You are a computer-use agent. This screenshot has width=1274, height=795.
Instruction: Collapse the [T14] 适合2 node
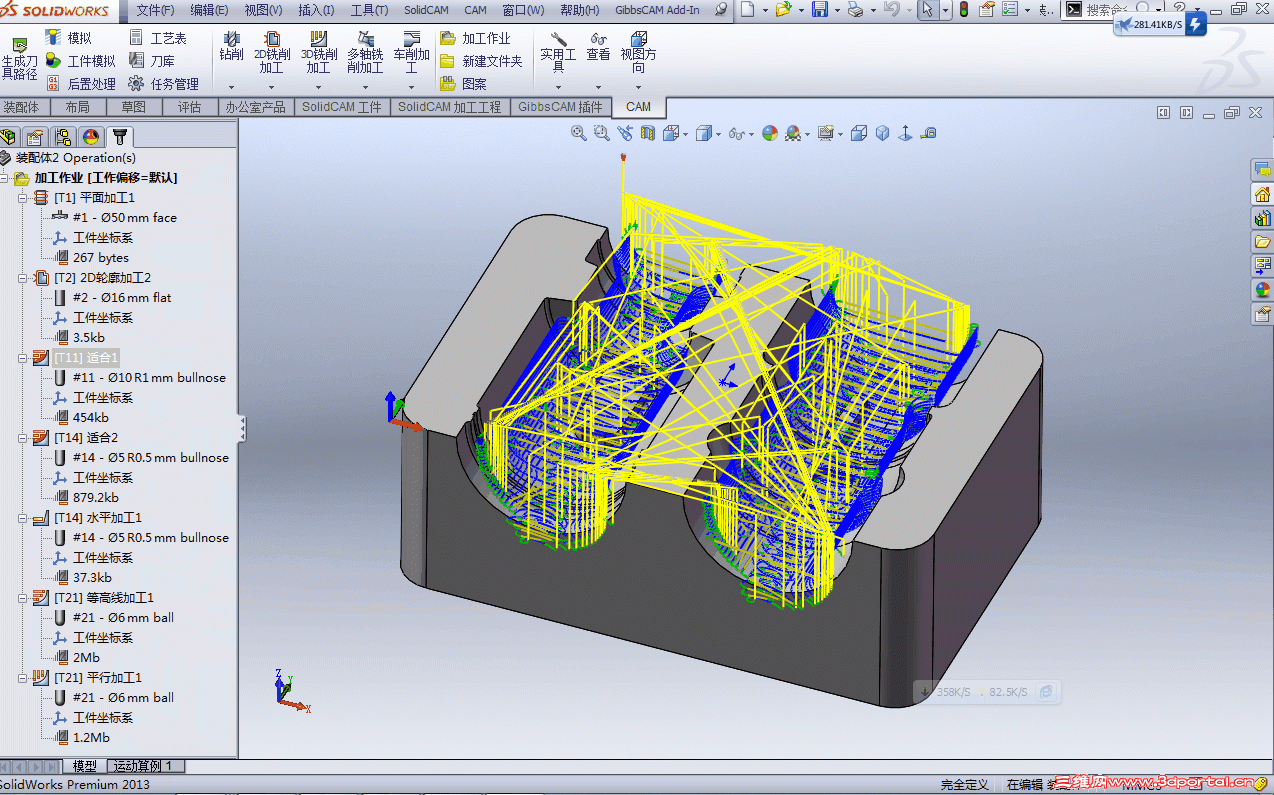24,438
